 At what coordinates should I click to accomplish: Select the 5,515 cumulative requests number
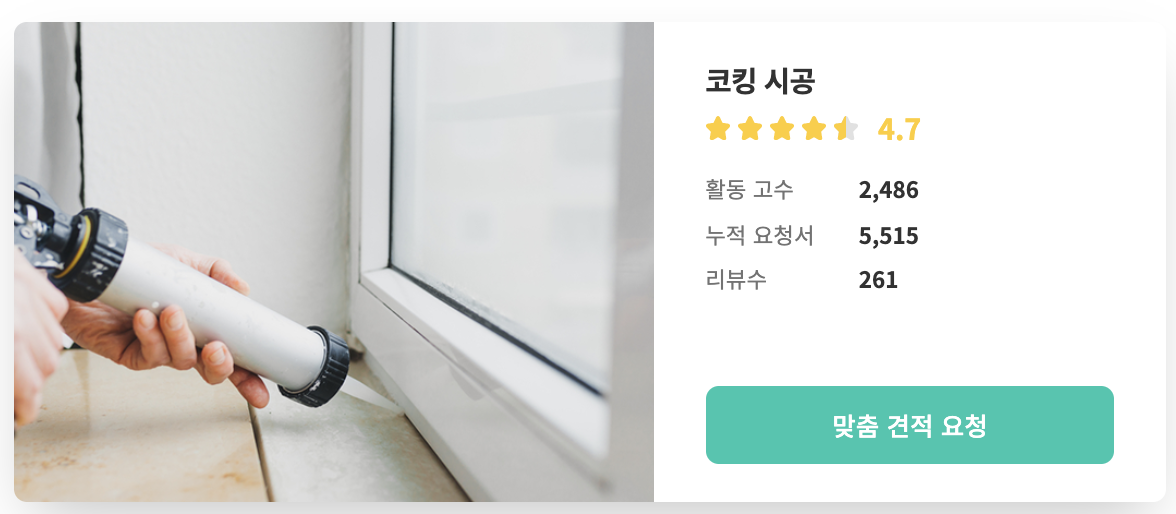(x=888, y=236)
